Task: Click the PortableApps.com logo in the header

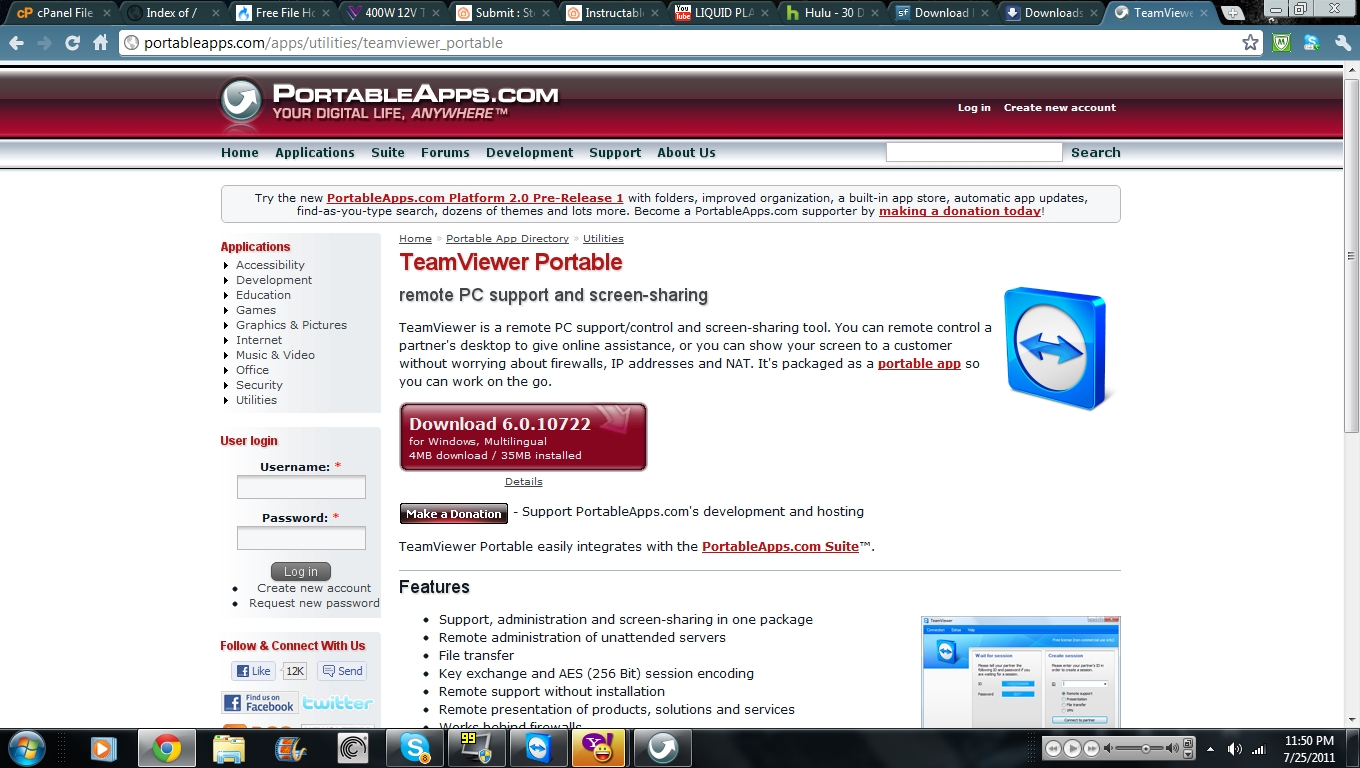Action: 389,102
